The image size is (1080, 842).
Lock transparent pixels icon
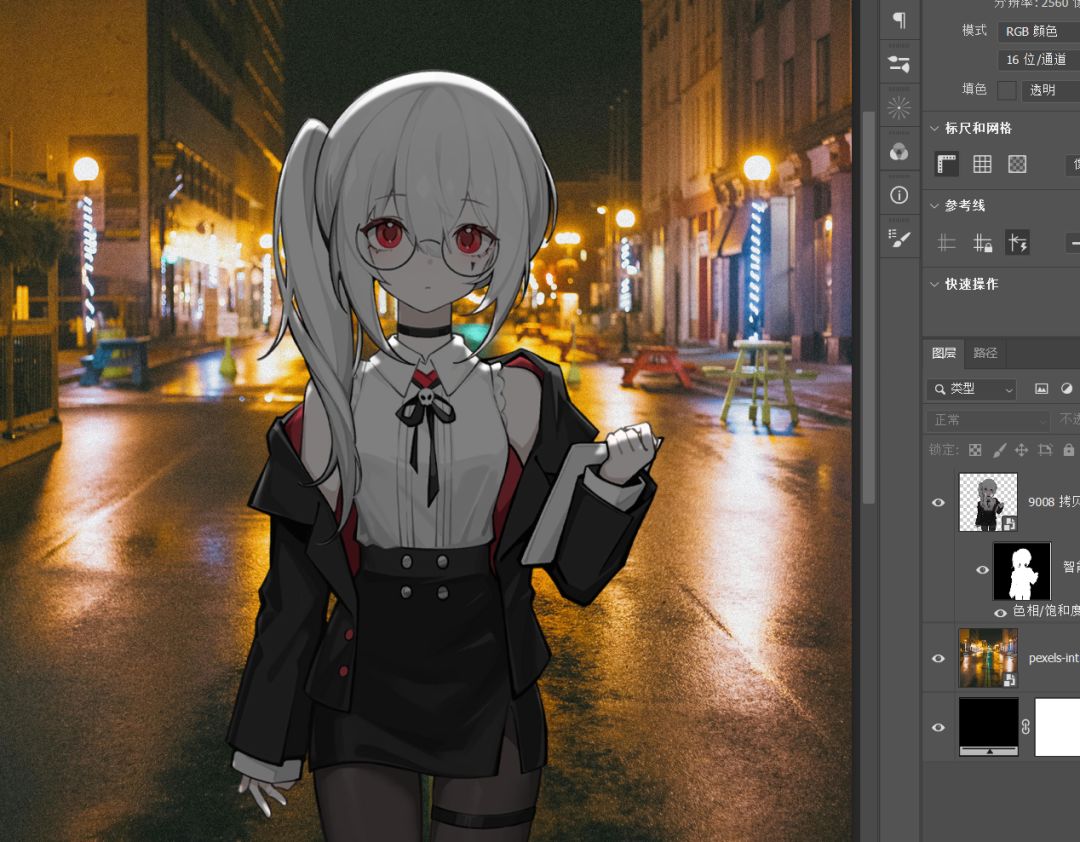(x=975, y=450)
